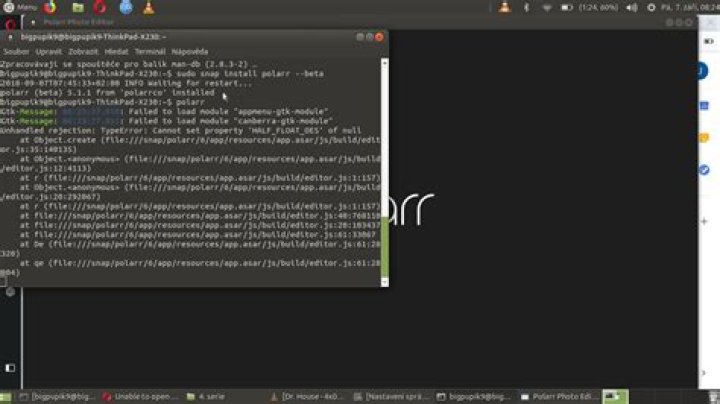This screenshot has height=404, width=720.
Task: Switch to 'Unable to open...' Opera taskbar entry
Action: tap(141, 397)
